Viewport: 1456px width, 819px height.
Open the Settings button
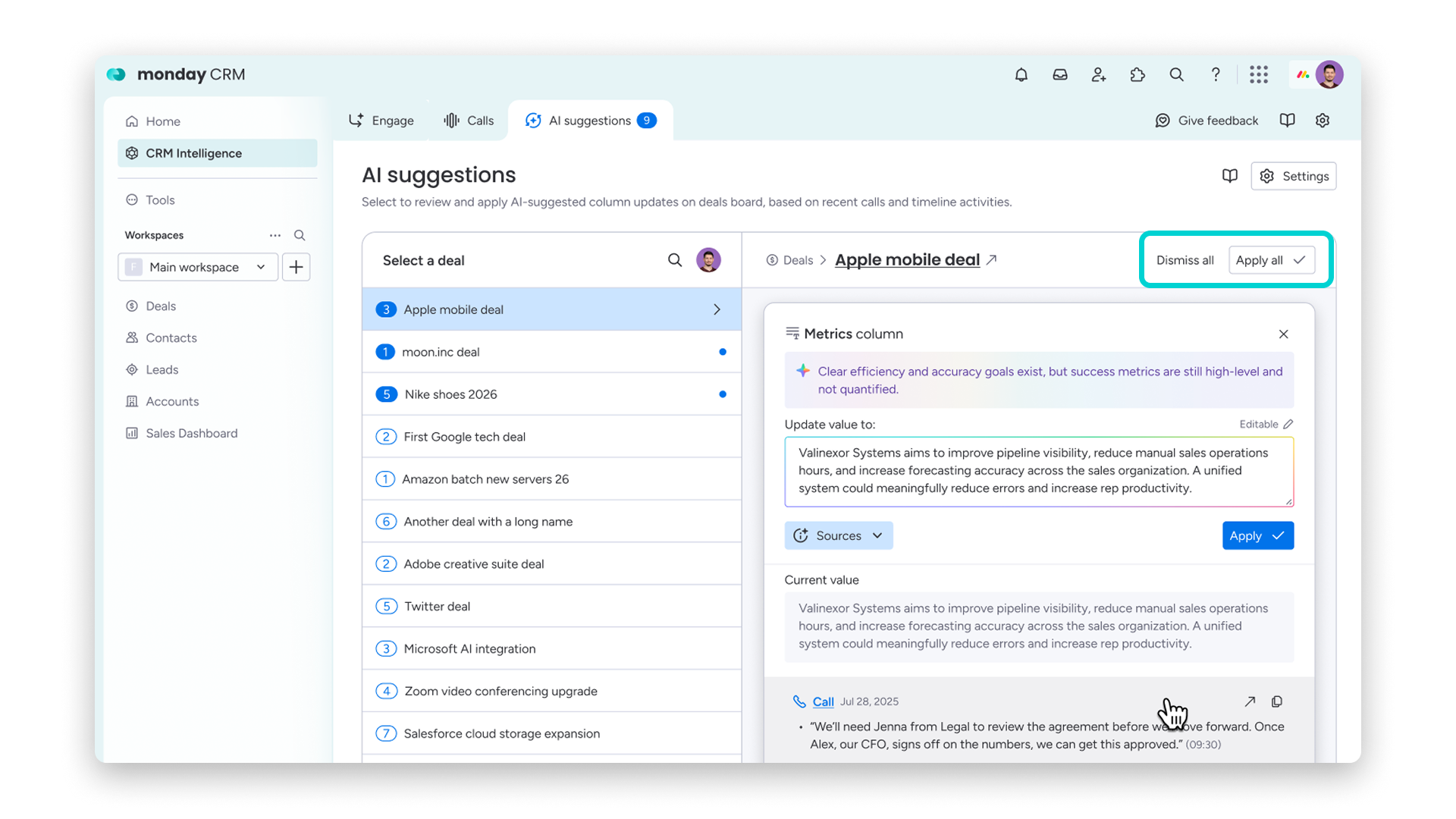coord(1294,176)
